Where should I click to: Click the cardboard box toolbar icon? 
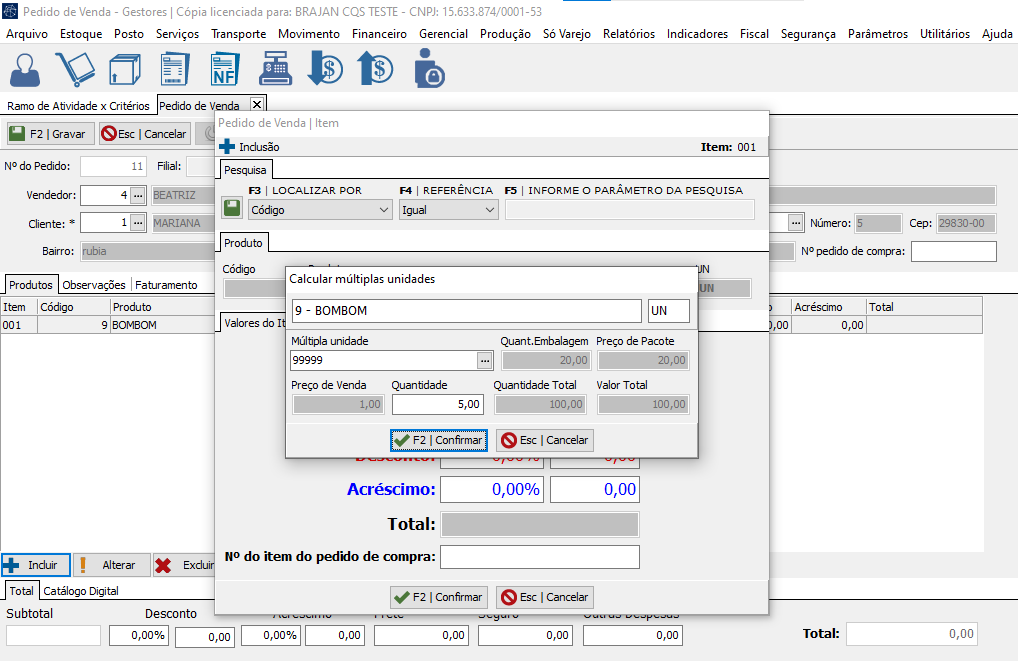pos(123,69)
